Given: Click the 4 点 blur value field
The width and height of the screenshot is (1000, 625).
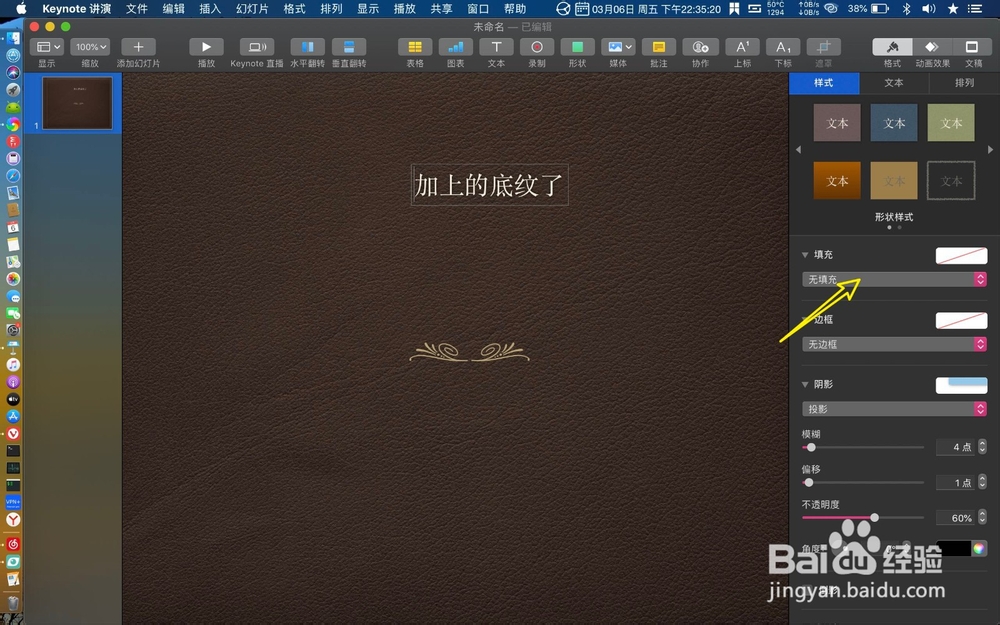Looking at the screenshot, I should click(955, 447).
